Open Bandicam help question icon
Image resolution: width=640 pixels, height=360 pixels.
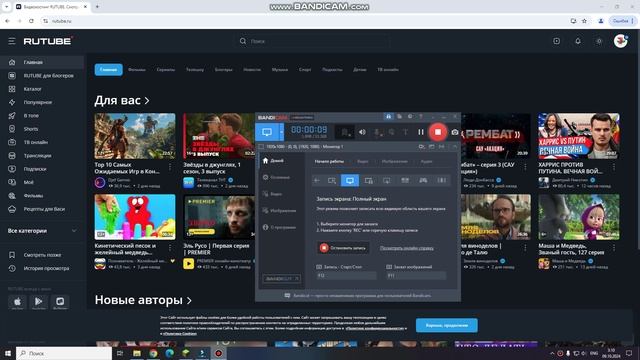[421, 117]
